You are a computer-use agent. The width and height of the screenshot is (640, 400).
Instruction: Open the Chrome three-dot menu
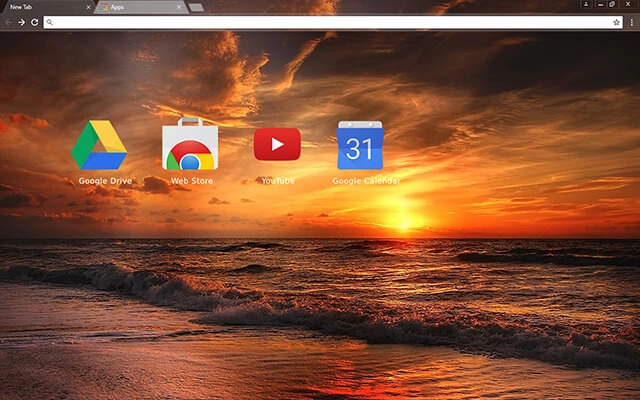click(631, 22)
